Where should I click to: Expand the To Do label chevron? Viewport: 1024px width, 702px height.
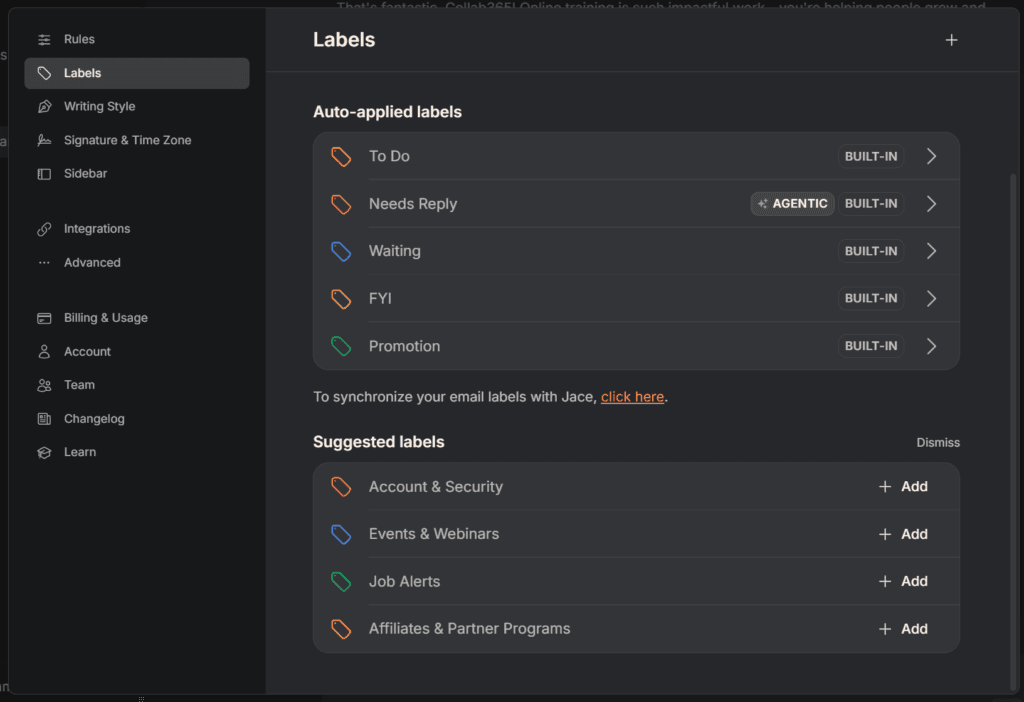(x=931, y=156)
